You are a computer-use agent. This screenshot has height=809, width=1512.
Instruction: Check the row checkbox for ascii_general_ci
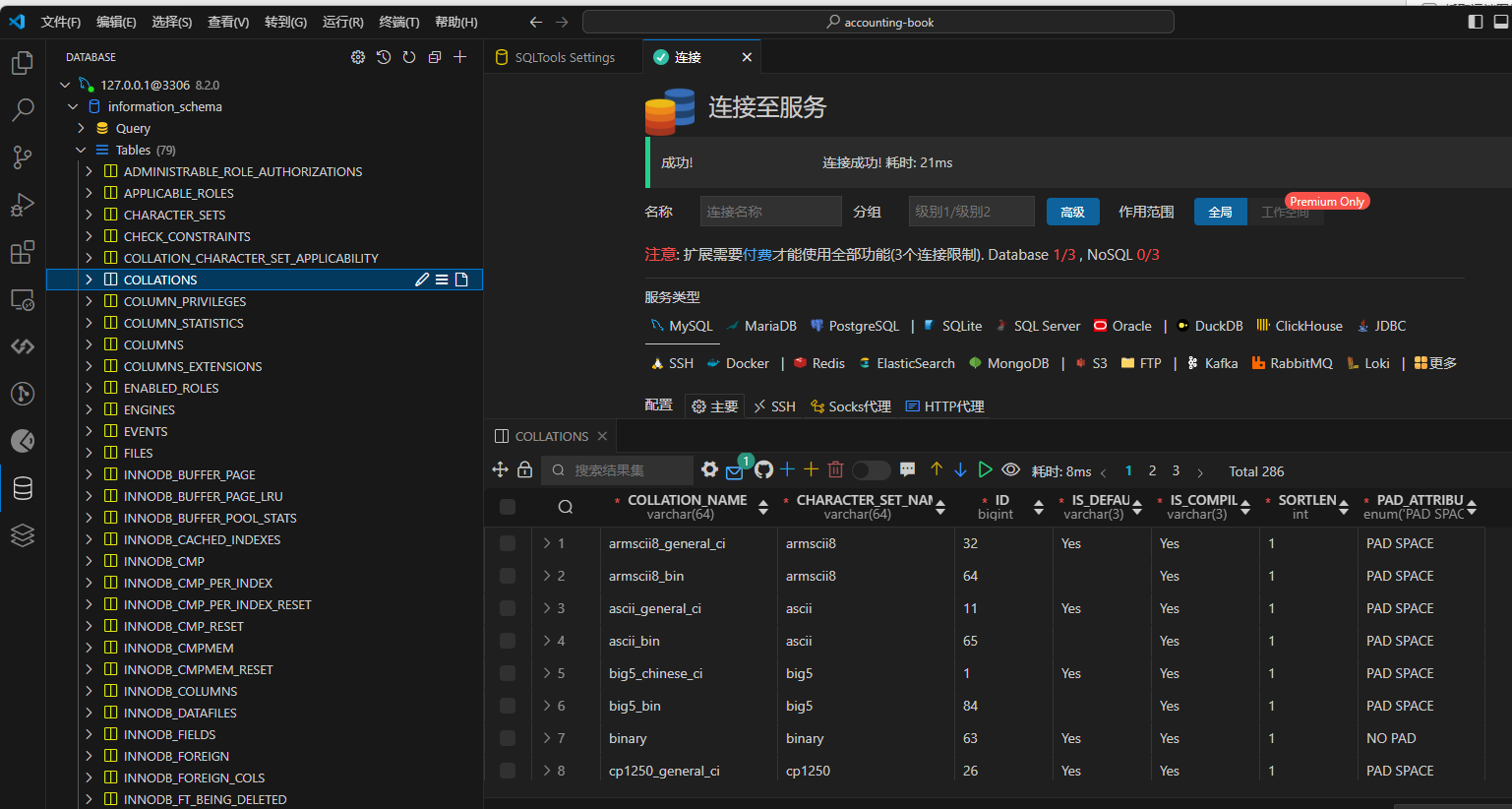[508, 608]
